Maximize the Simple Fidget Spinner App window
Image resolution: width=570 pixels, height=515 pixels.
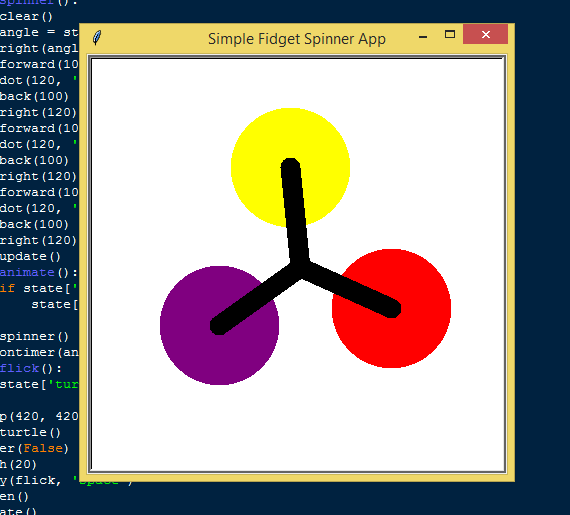point(450,35)
